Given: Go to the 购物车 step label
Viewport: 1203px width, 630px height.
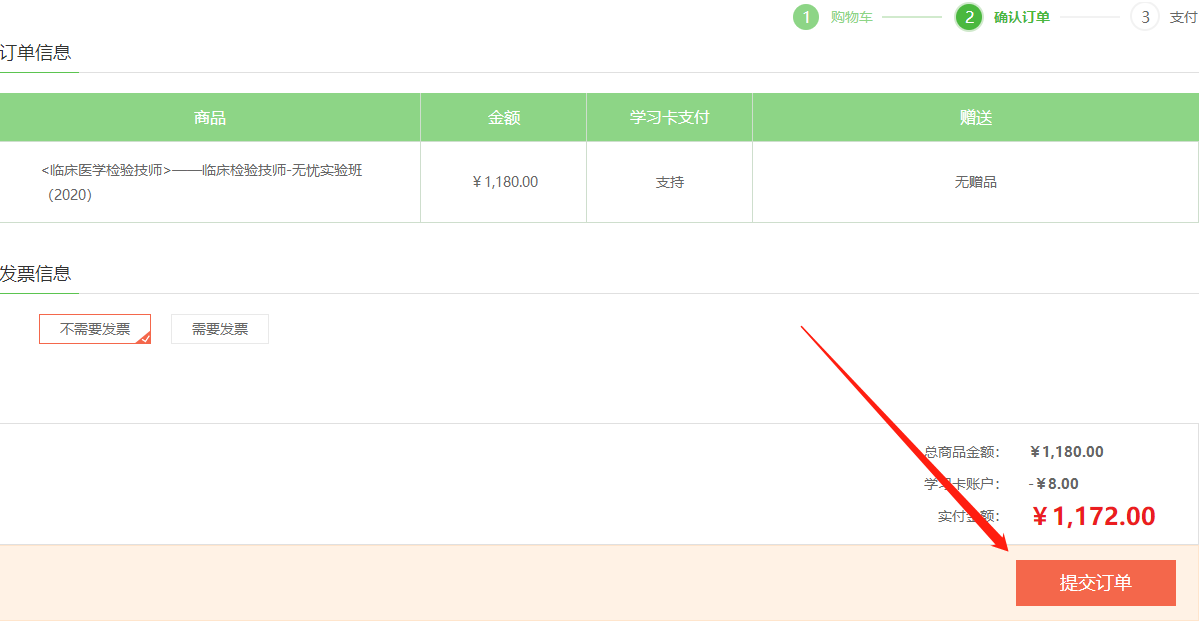Looking at the screenshot, I should point(851,17).
